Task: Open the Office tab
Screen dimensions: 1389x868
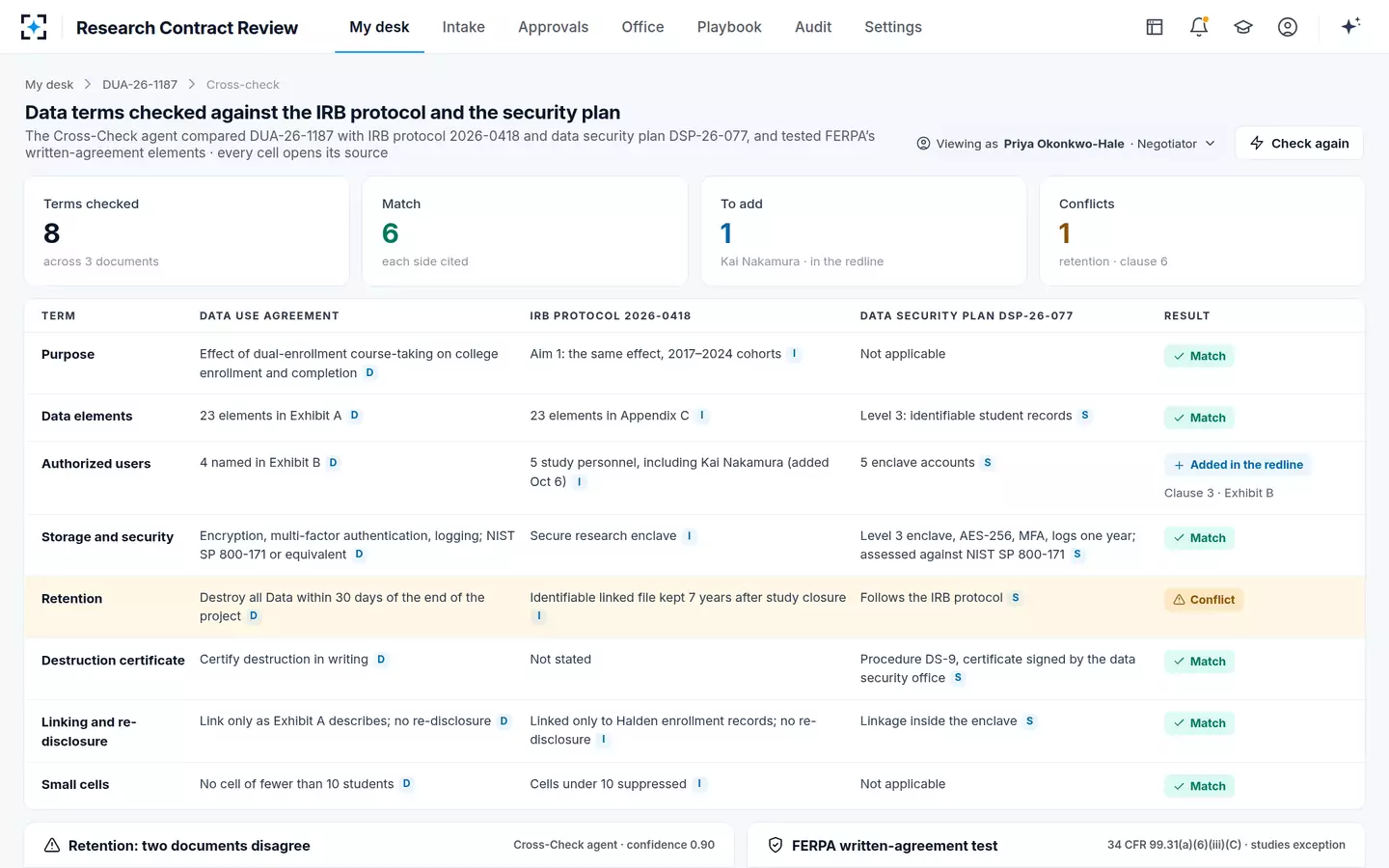Action: pyautogui.click(x=642, y=27)
